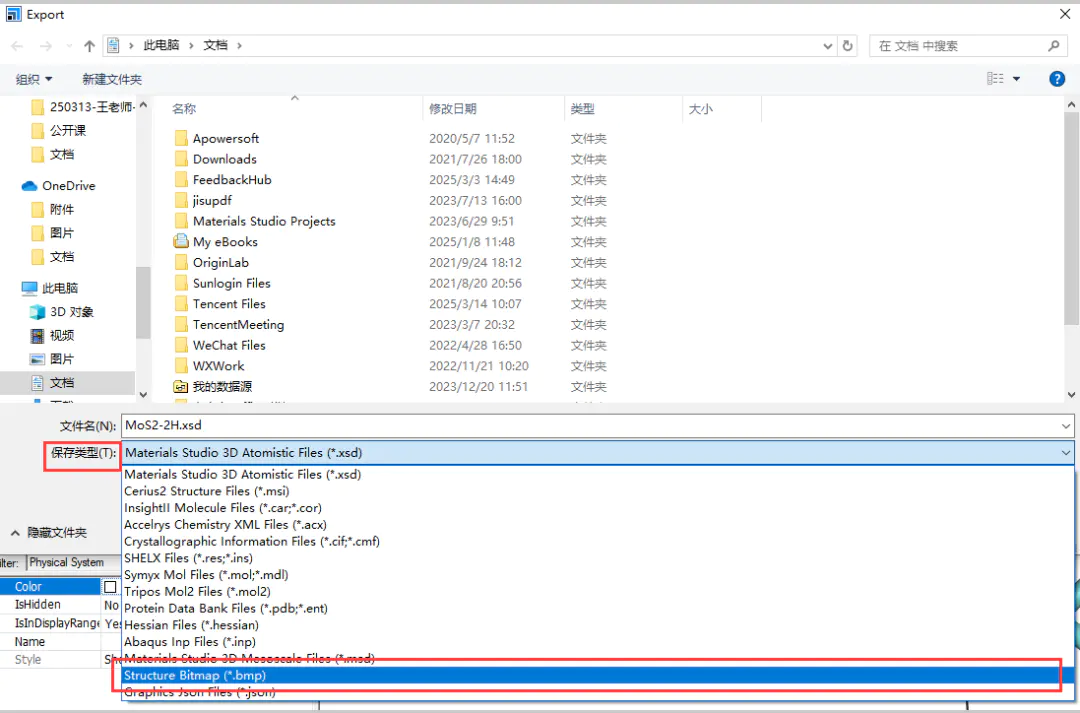Screen dimensions: 1080x713
Task: Click the search magnifier icon
Action: click(x=1054, y=46)
